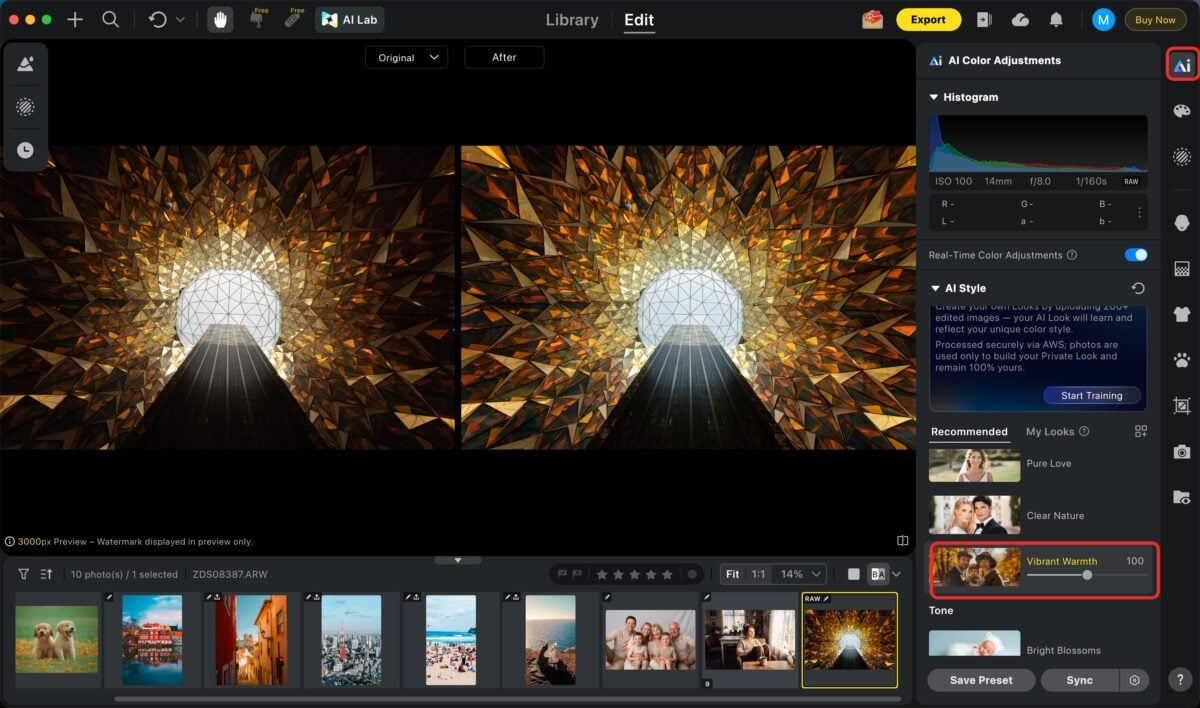The width and height of the screenshot is (1200, 708).
Task: Click the Start Training button
Action: pos(1091,396)
